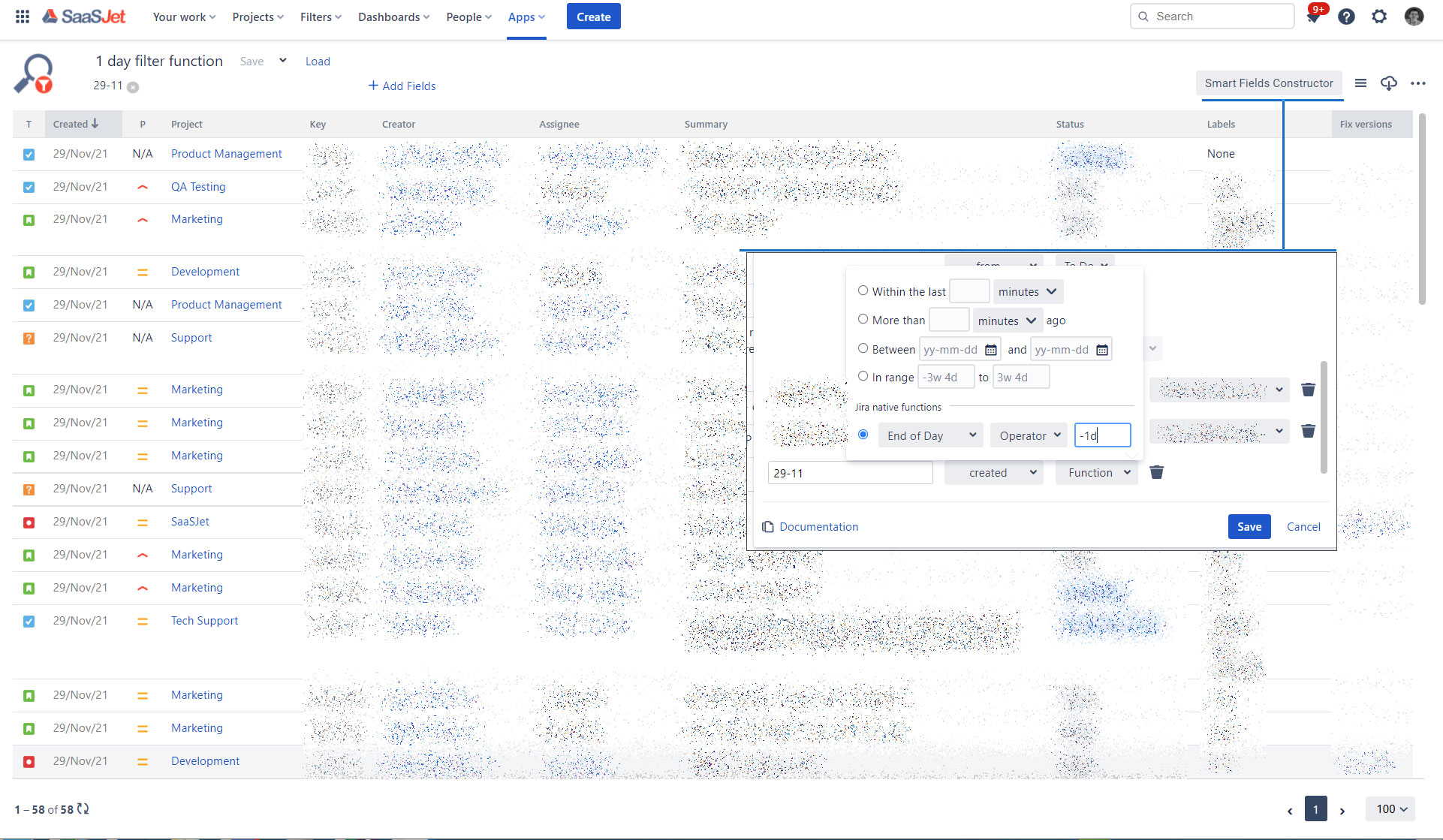Expand the Operator dropdown
This screenshot has width=1443, height=840.
1029,435
